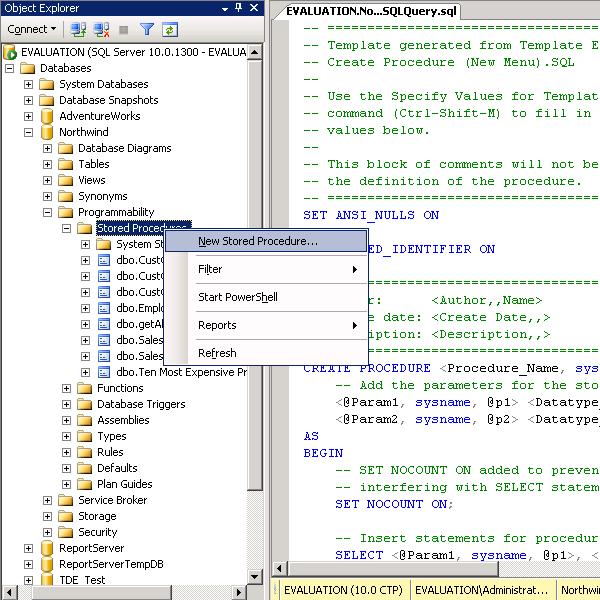Click the Filter funnel icon
The image size is (600, 600).
[x=147, y=29]
